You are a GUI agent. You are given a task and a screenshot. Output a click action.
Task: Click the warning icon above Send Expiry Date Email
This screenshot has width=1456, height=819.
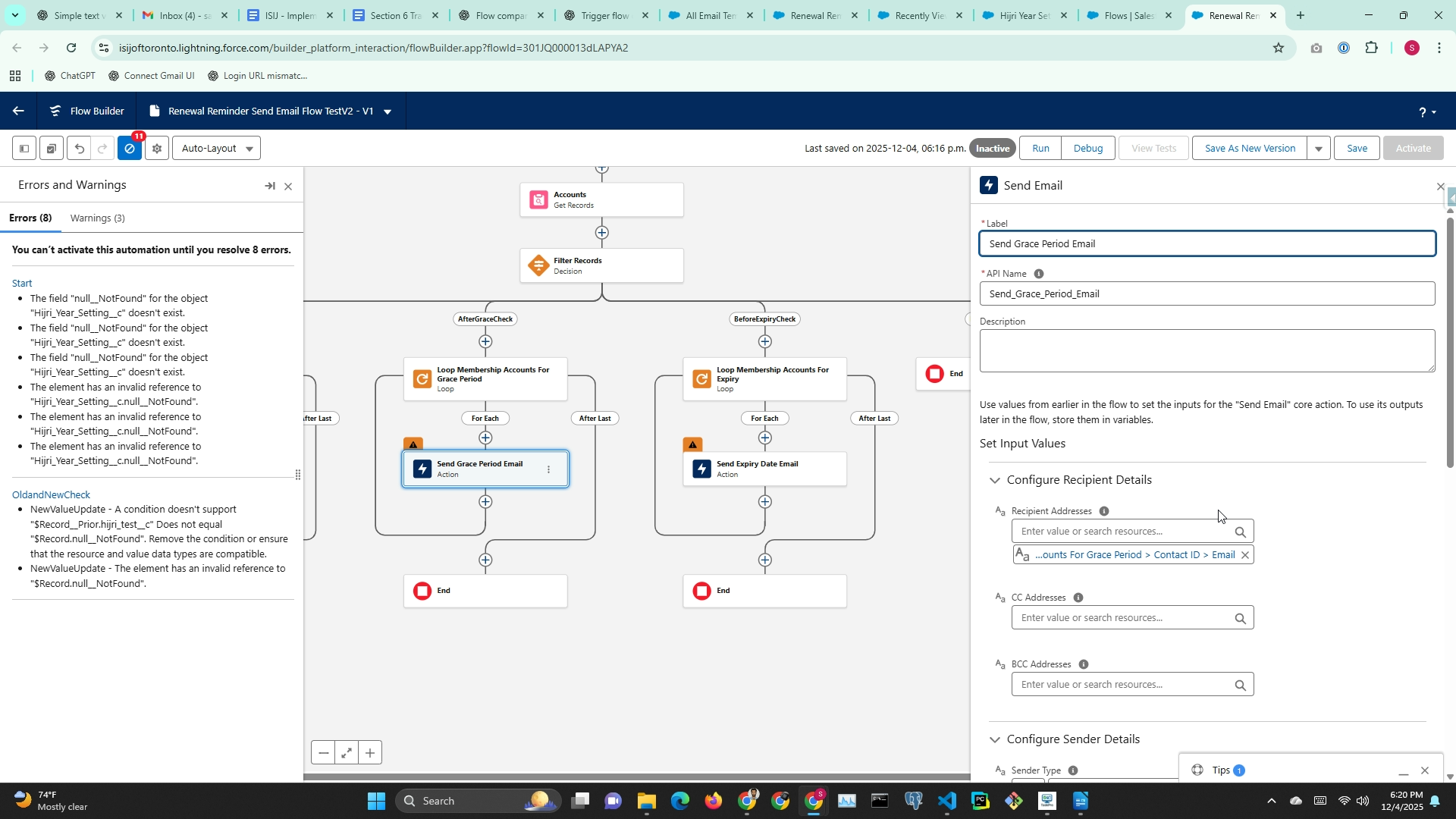click(692, 444)
